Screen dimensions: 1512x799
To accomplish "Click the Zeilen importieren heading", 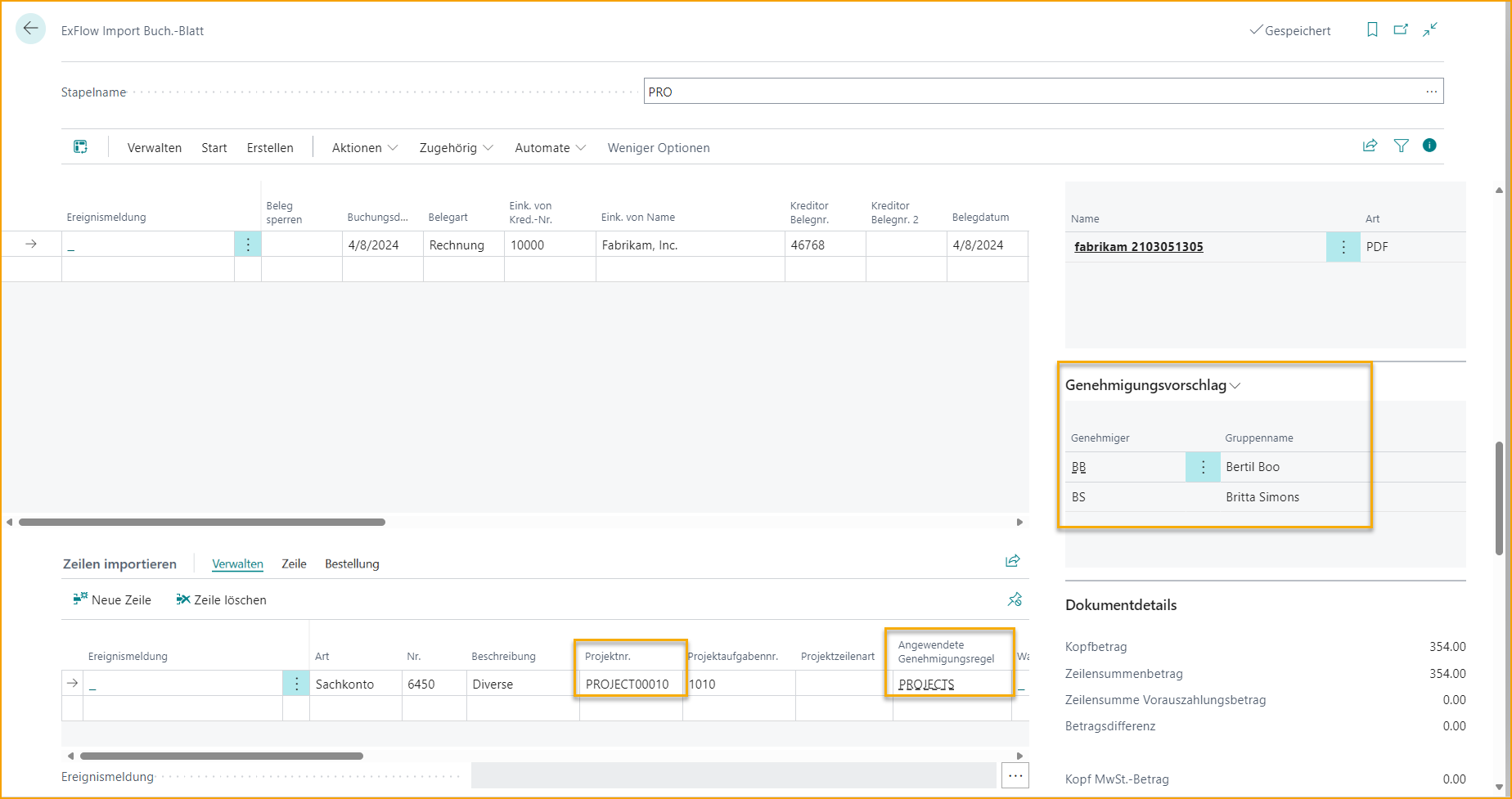I will pos(119,563).
